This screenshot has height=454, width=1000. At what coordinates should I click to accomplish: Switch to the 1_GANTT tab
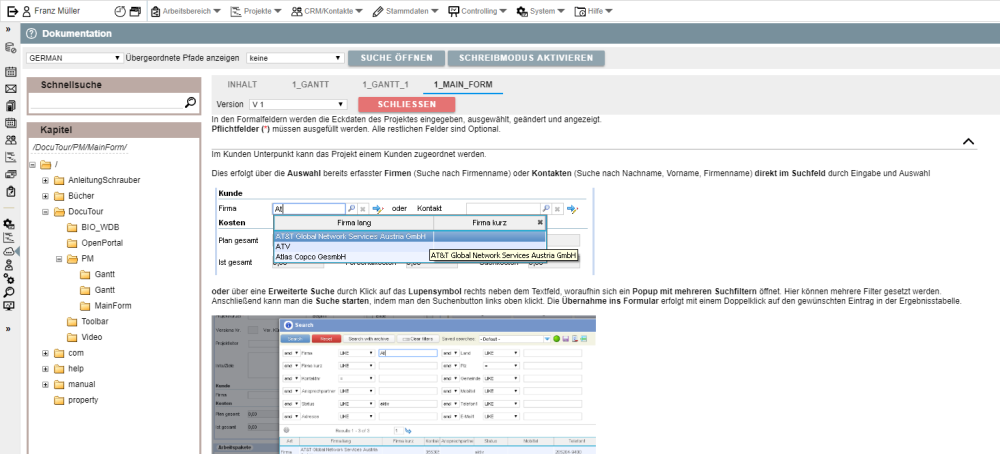click(312, 85)
